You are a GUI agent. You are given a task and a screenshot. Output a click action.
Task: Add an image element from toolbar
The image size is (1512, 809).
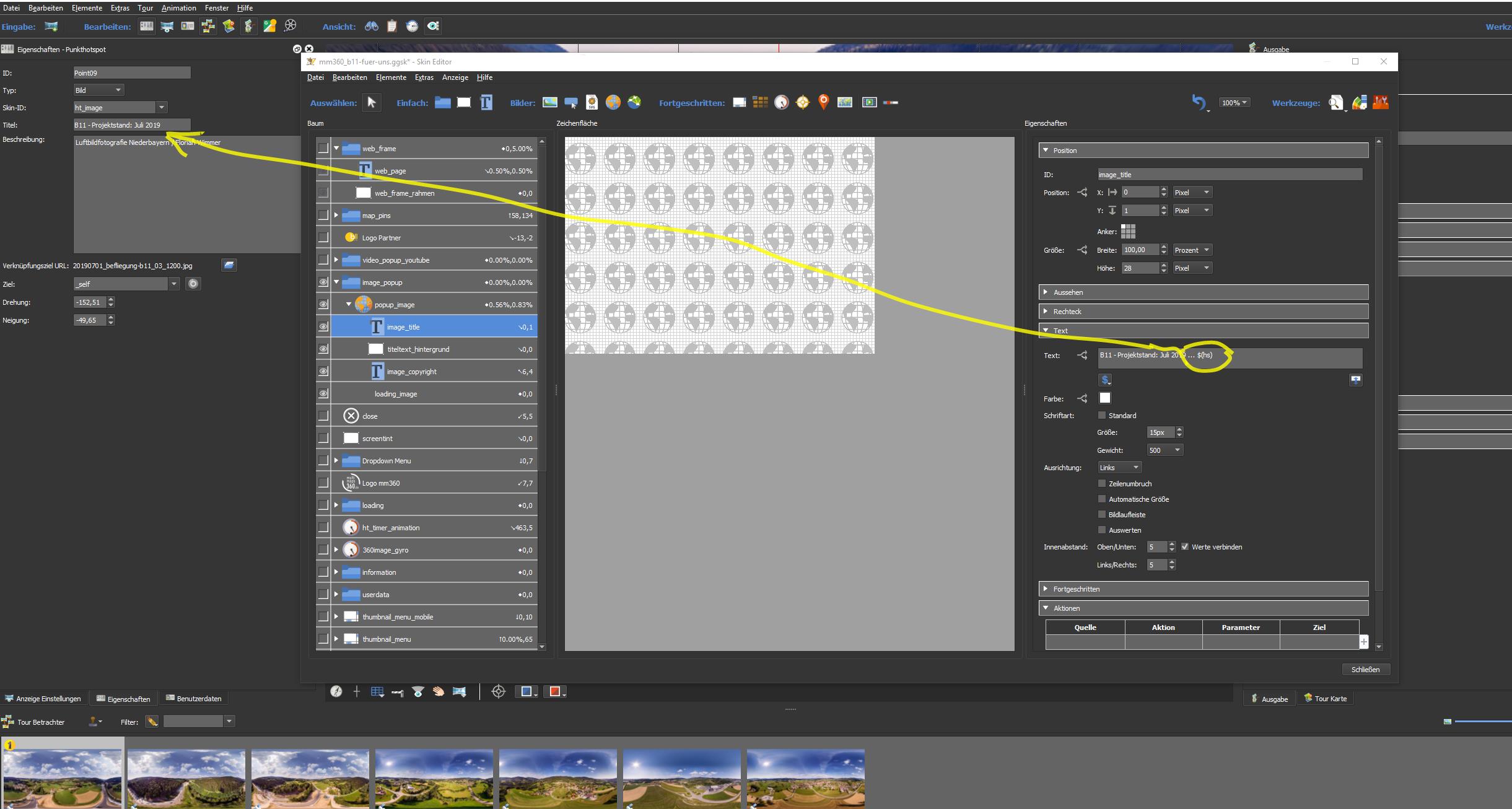[550, 102]
